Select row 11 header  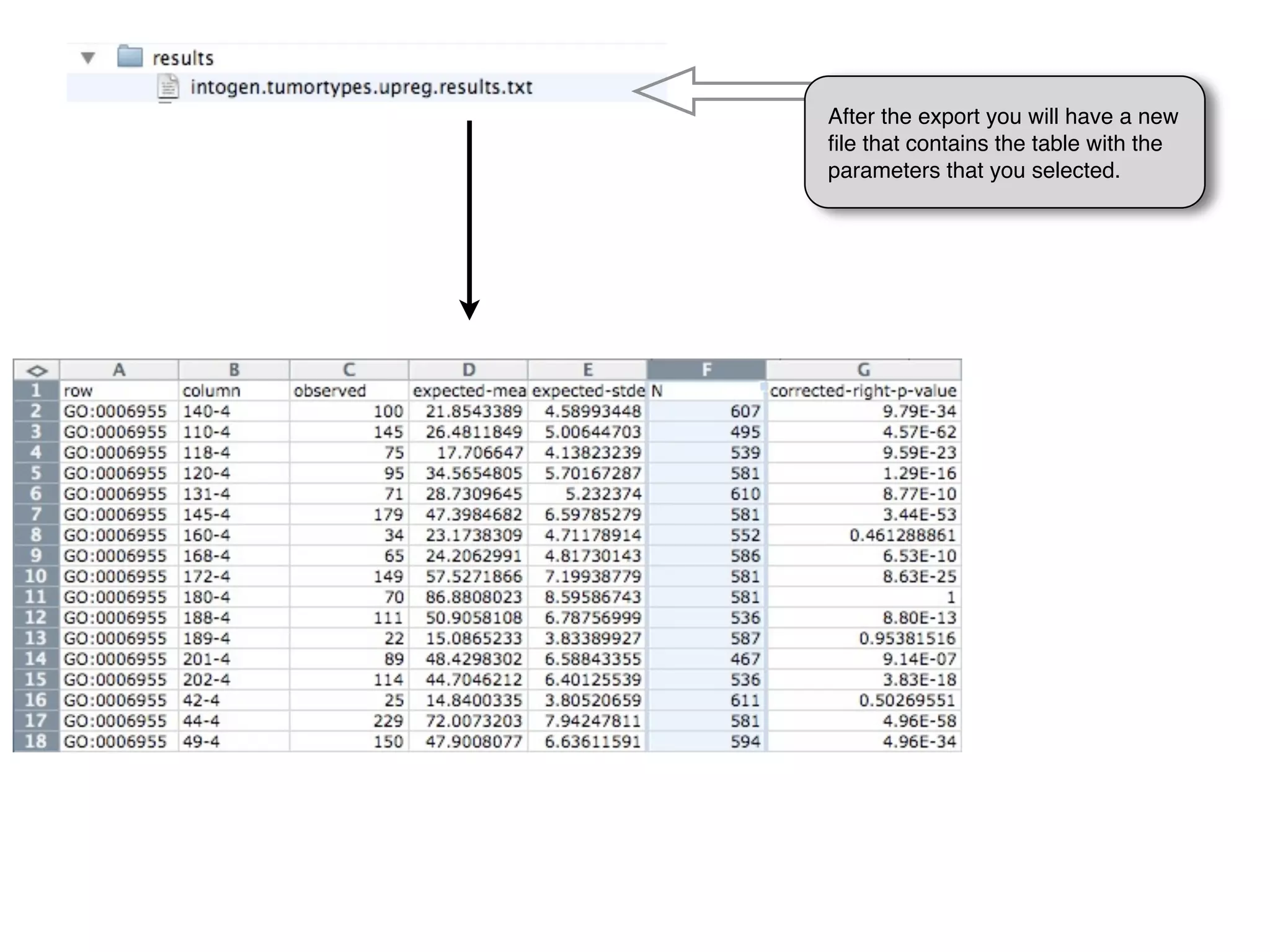click(37, 597)
